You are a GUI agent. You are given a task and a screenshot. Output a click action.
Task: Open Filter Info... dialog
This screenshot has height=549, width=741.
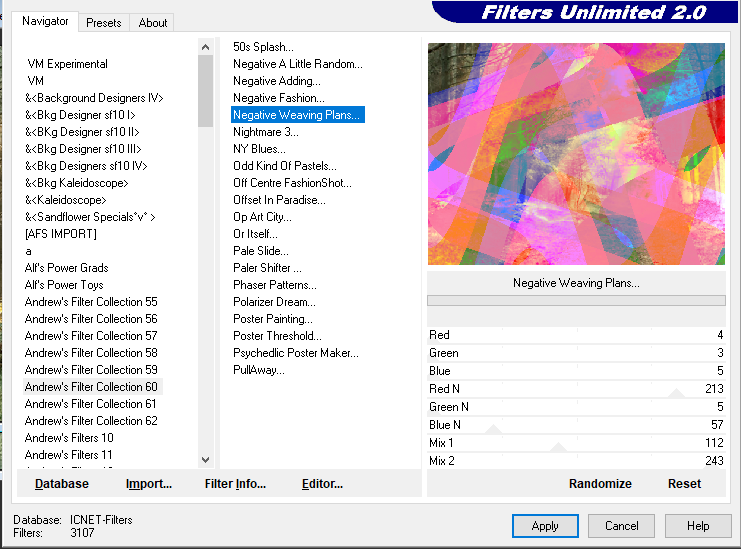point(235,484)
